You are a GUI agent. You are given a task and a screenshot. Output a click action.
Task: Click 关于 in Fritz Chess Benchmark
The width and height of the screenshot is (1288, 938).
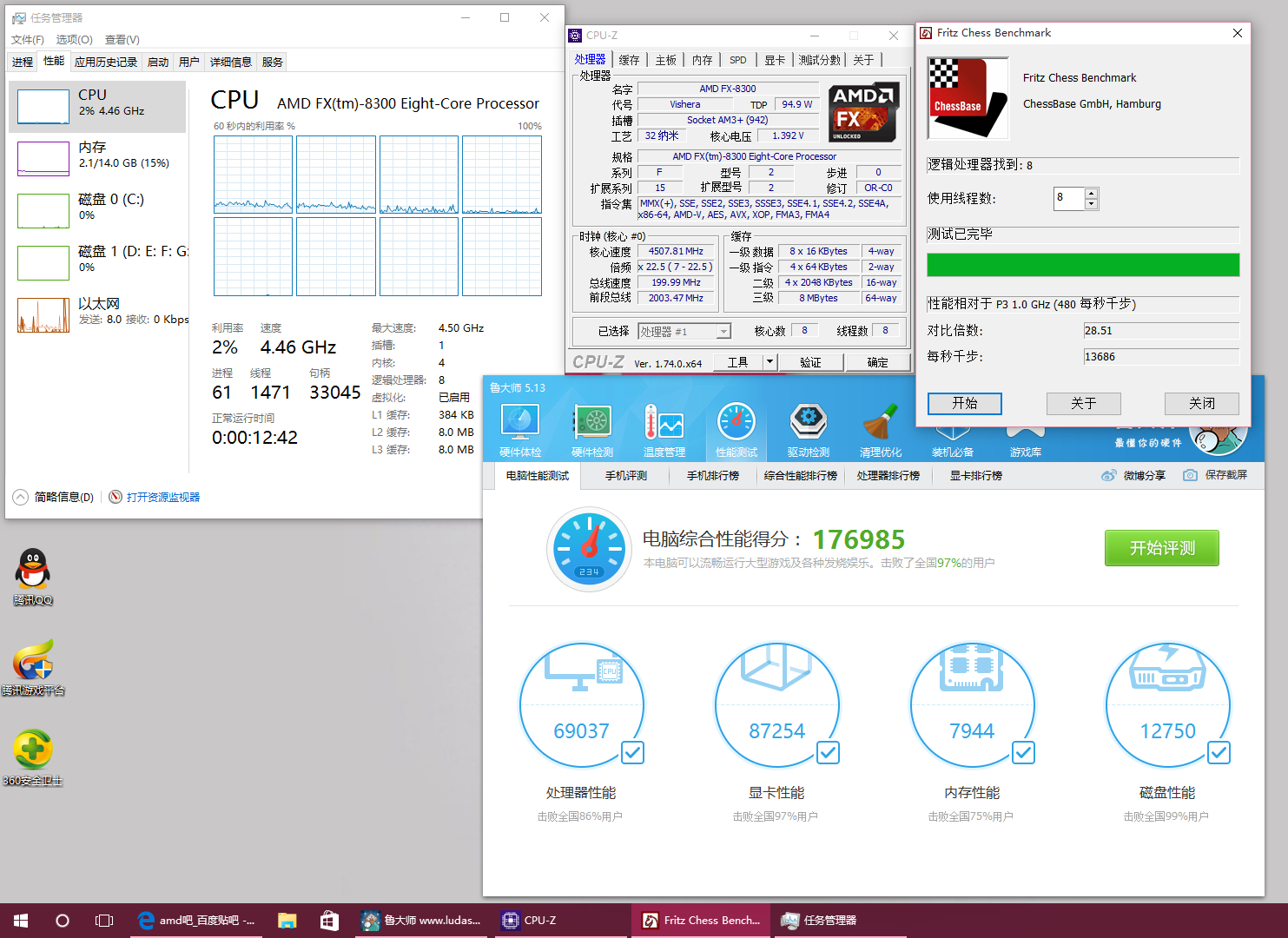(x=1084, y=403)
